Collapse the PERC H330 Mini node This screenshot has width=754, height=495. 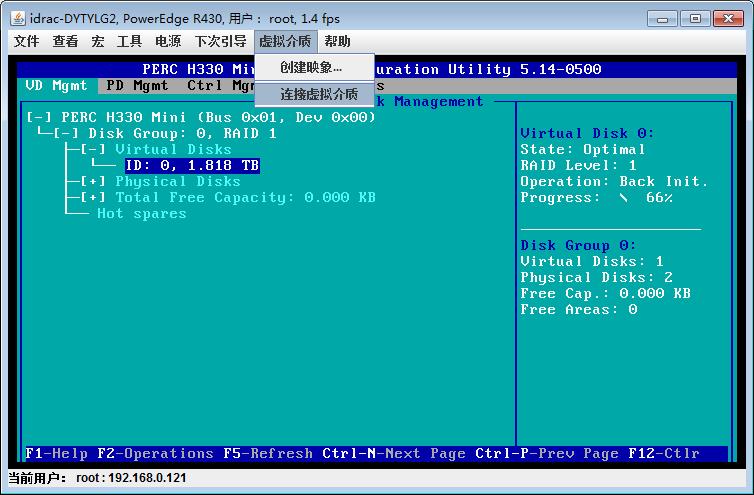click(39, 117)
